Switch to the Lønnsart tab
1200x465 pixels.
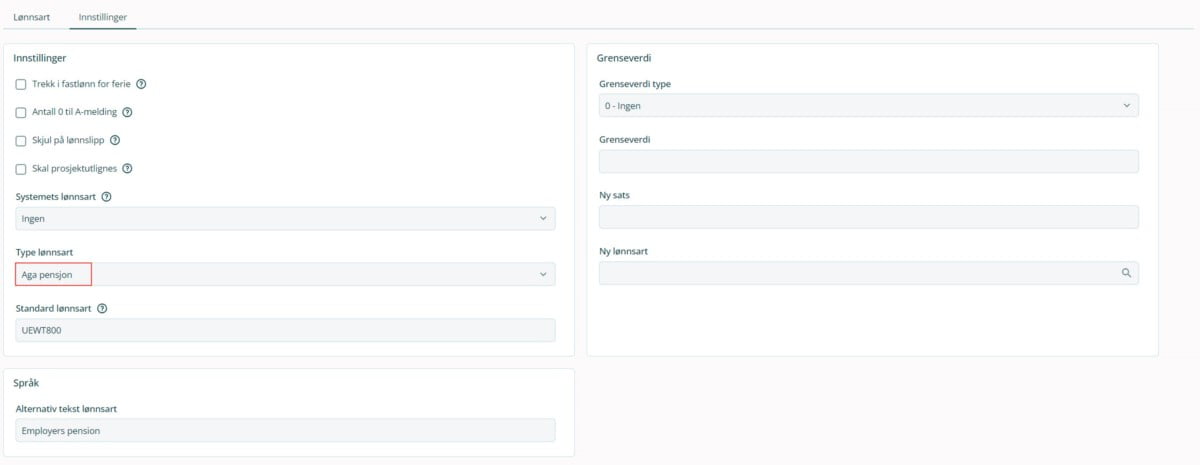(x=31, y=17)
